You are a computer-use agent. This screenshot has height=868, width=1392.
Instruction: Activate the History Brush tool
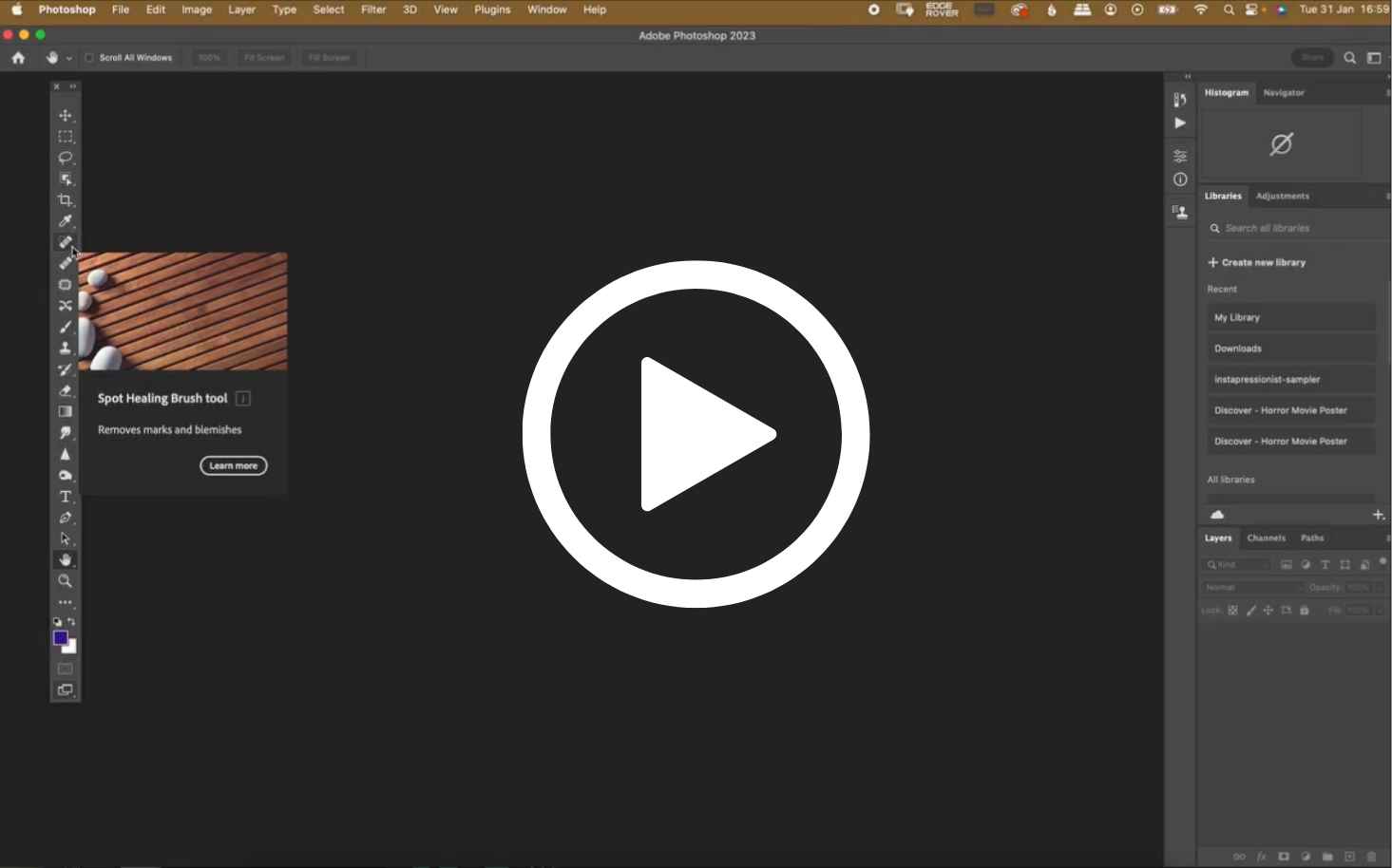(65, 369)
